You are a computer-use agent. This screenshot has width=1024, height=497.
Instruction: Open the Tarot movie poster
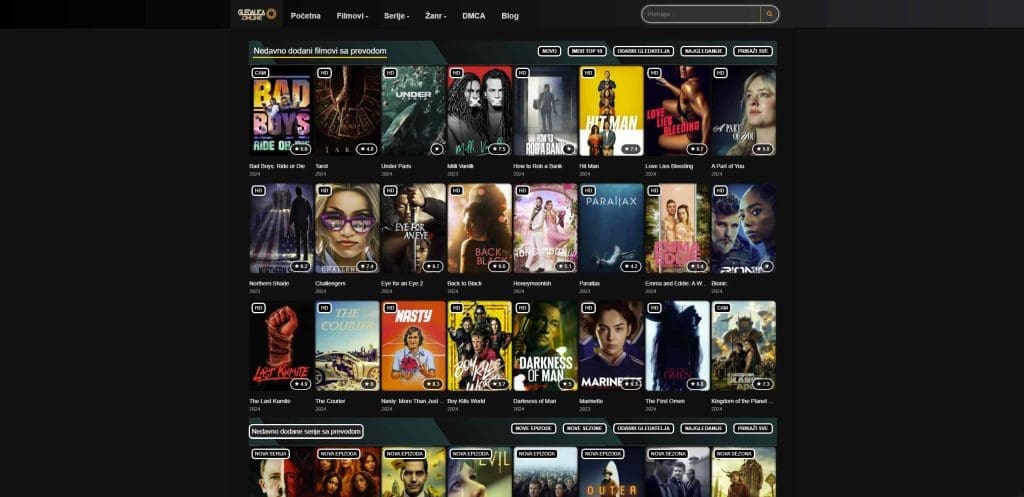347,110
